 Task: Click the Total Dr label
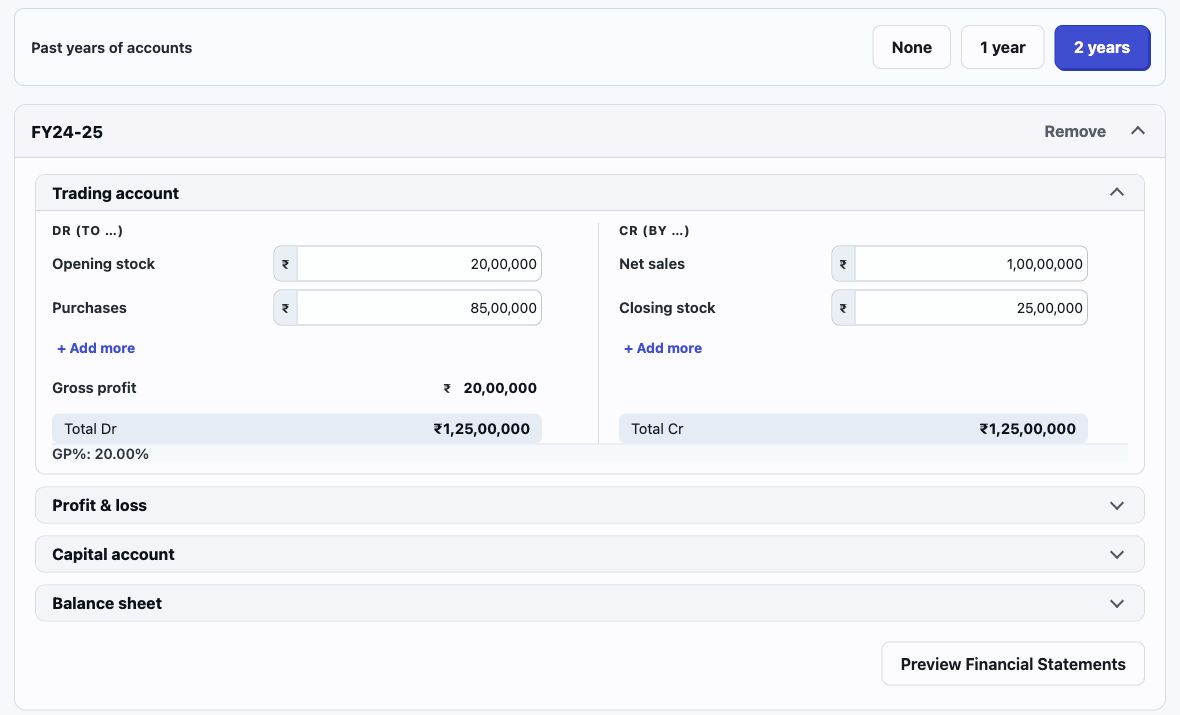90,429
